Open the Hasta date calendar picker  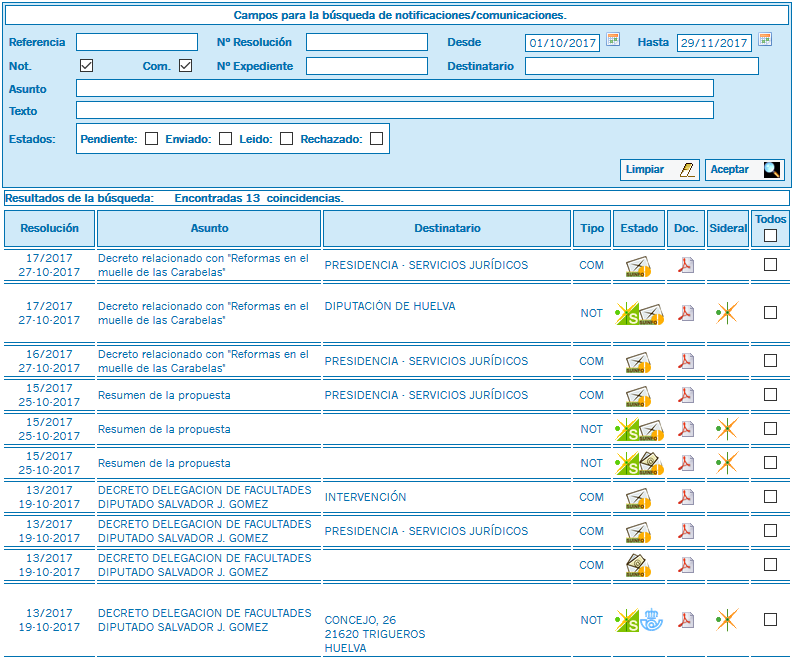765,40
